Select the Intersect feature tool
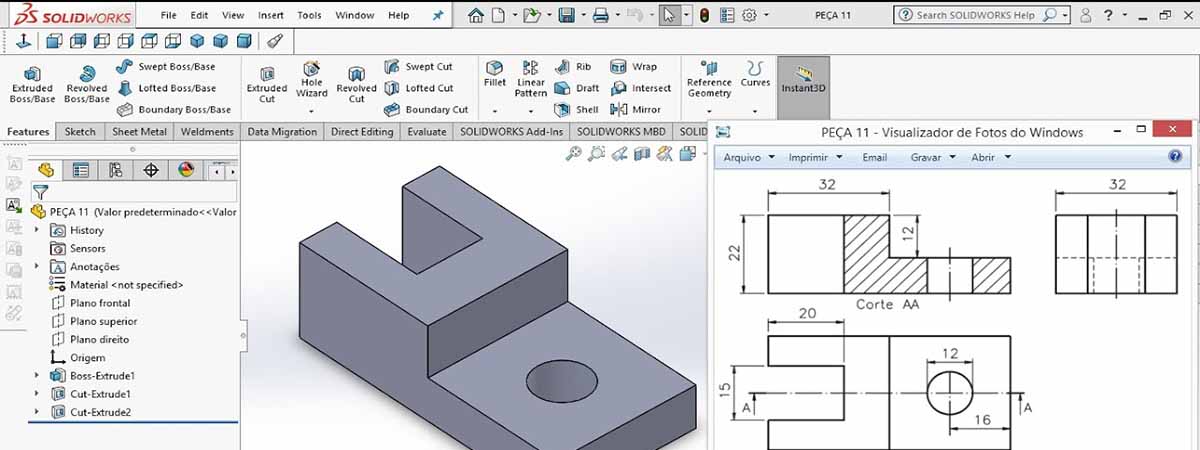This screenshot has height=450, width=1200. [x=640, y=88]
